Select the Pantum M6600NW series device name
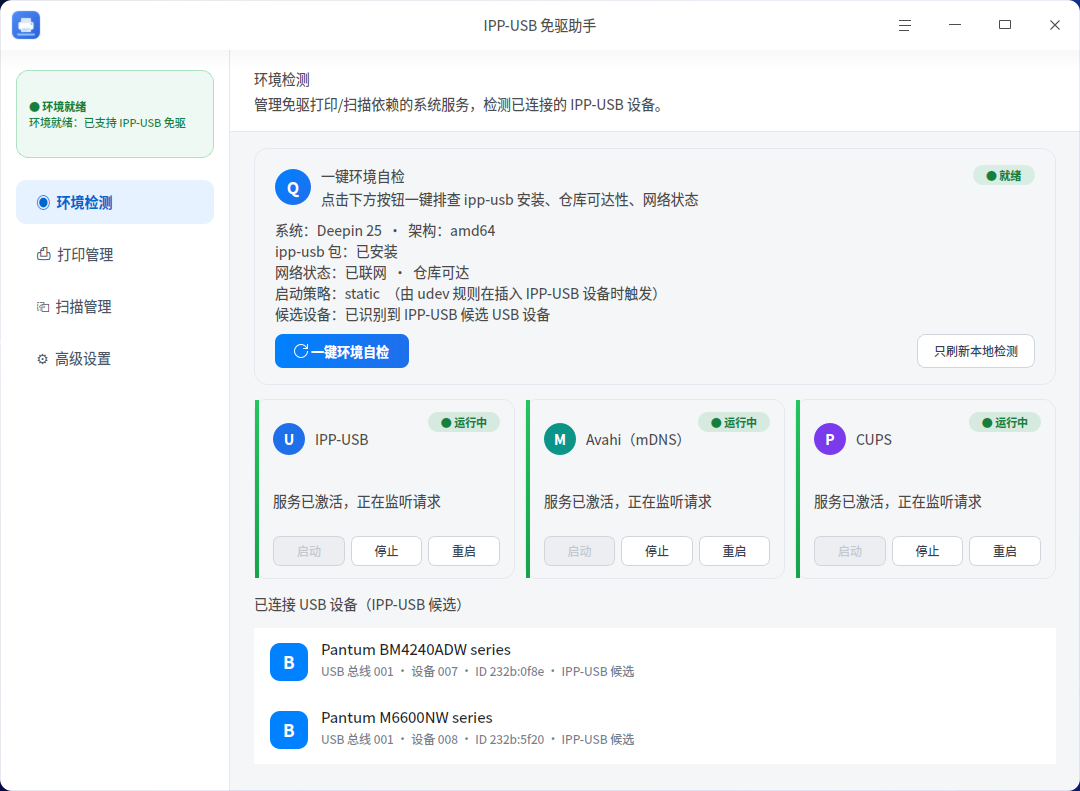This screenshot has height=791, width=1080. coord(407,717)
